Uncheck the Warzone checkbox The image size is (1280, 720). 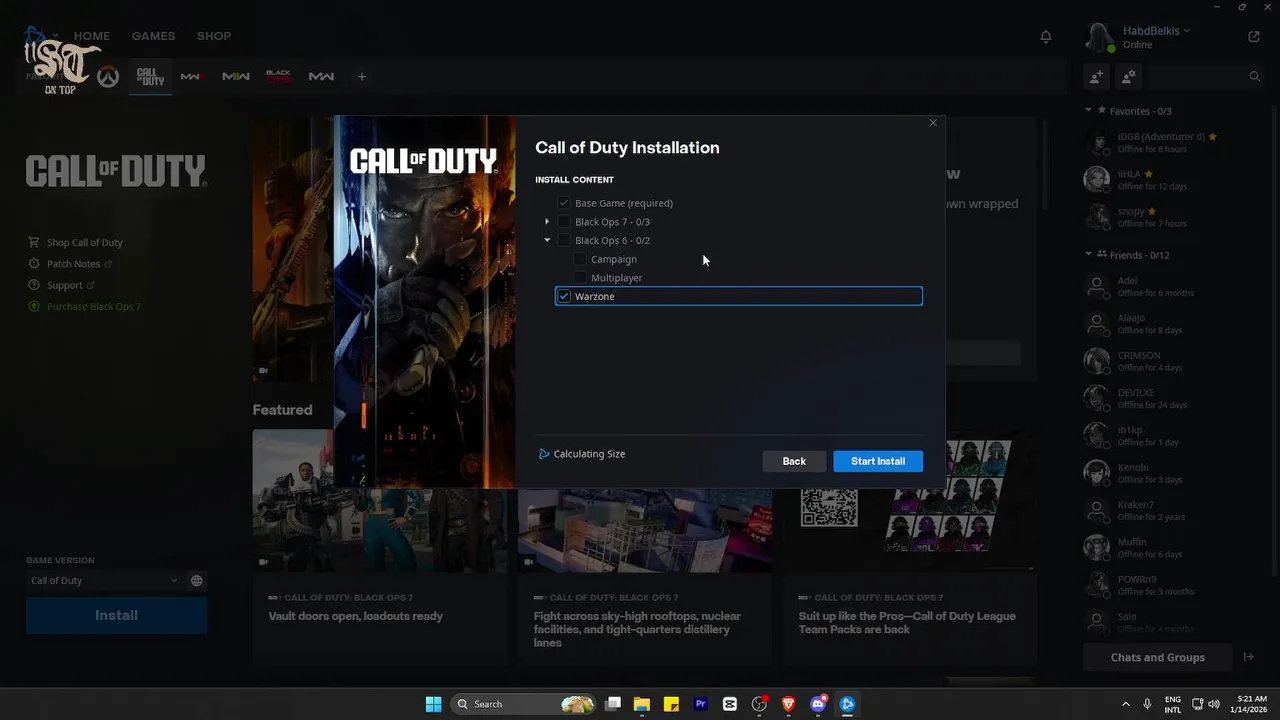(x=564, y=296)
